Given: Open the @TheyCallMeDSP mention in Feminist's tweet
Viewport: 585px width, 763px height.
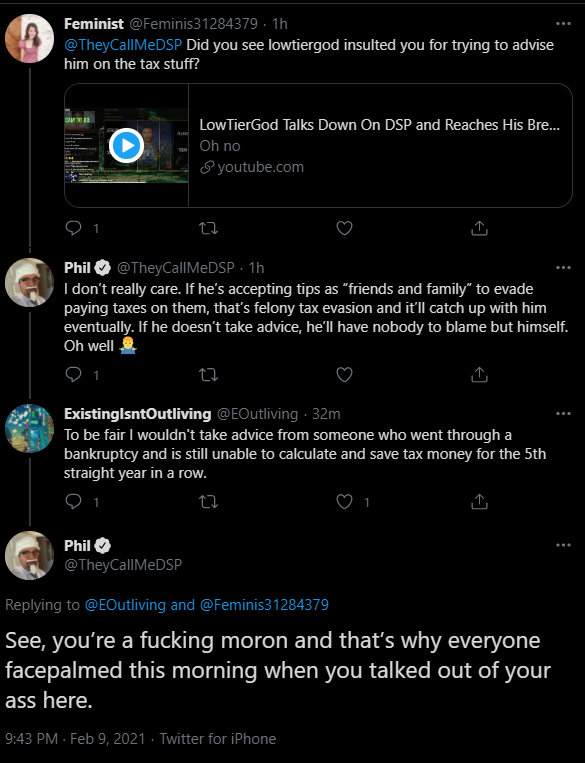Looking at the screenshot, I should coord(123,45).
